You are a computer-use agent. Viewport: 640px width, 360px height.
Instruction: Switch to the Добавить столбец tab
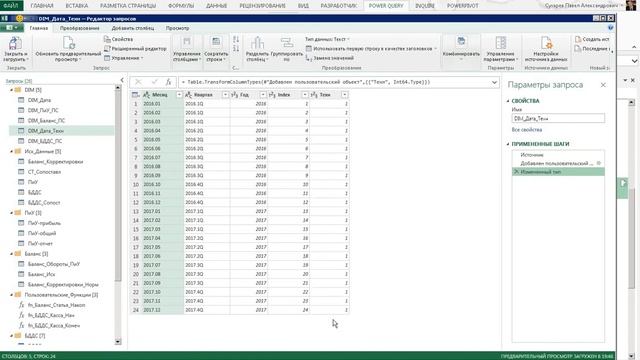(133, 28)
